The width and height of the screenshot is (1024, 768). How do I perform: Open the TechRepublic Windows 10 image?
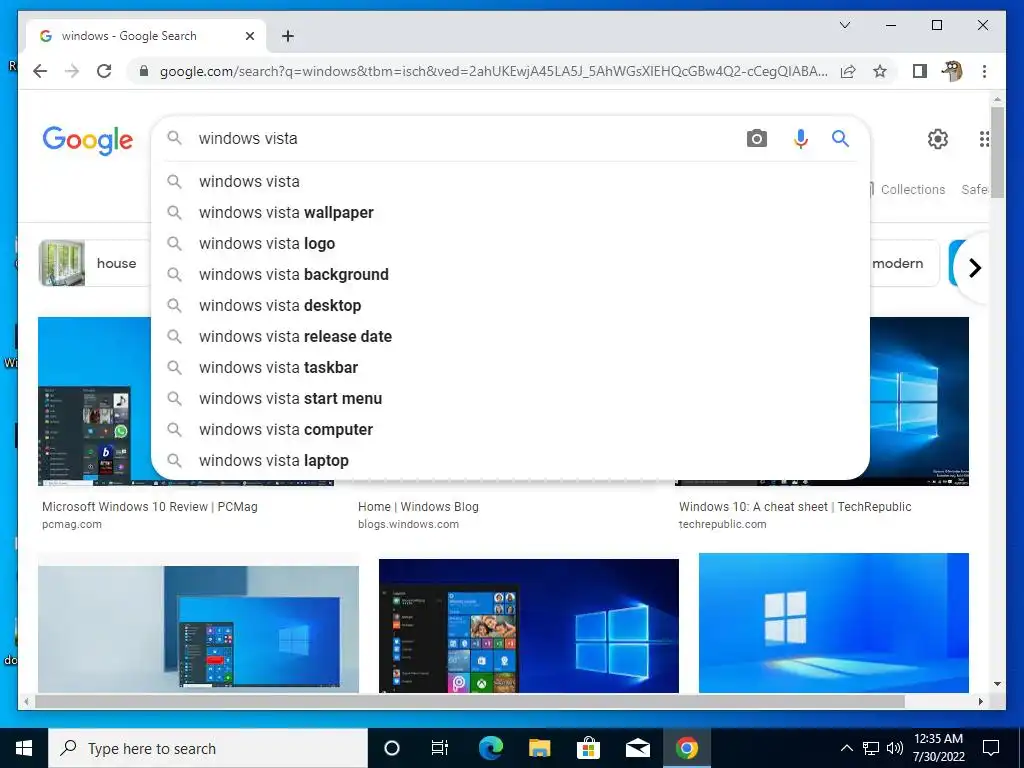[919, 402]
